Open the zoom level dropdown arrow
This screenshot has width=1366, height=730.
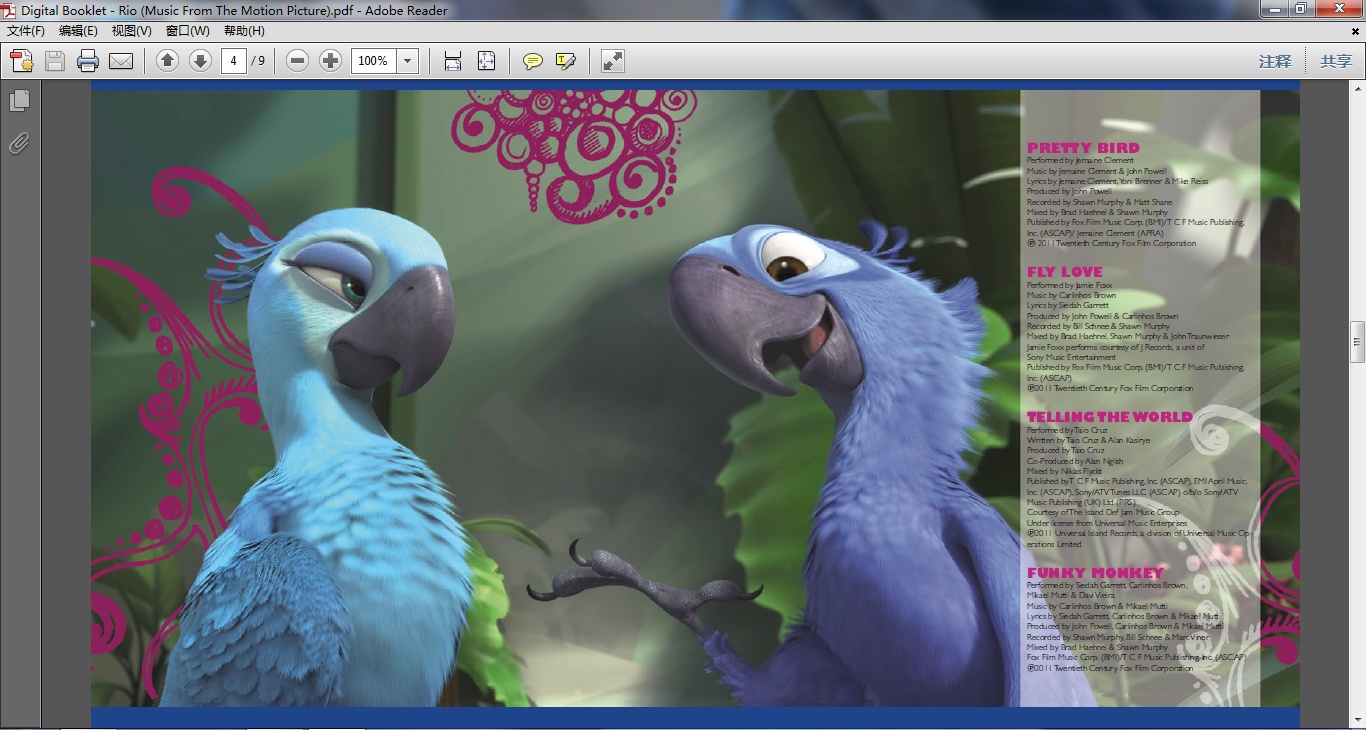407,61
